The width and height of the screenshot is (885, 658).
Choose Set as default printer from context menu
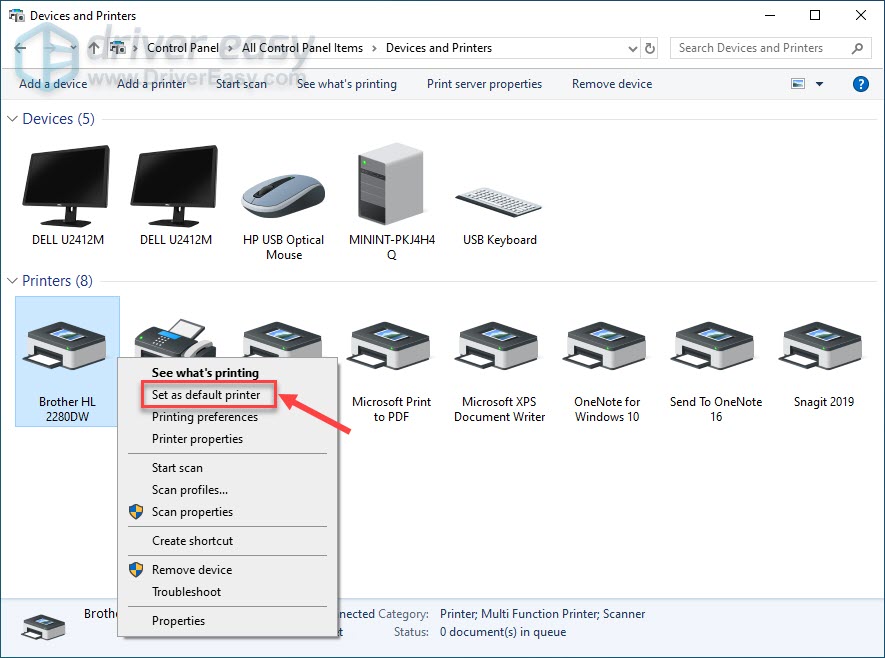(x=206, y=395)
